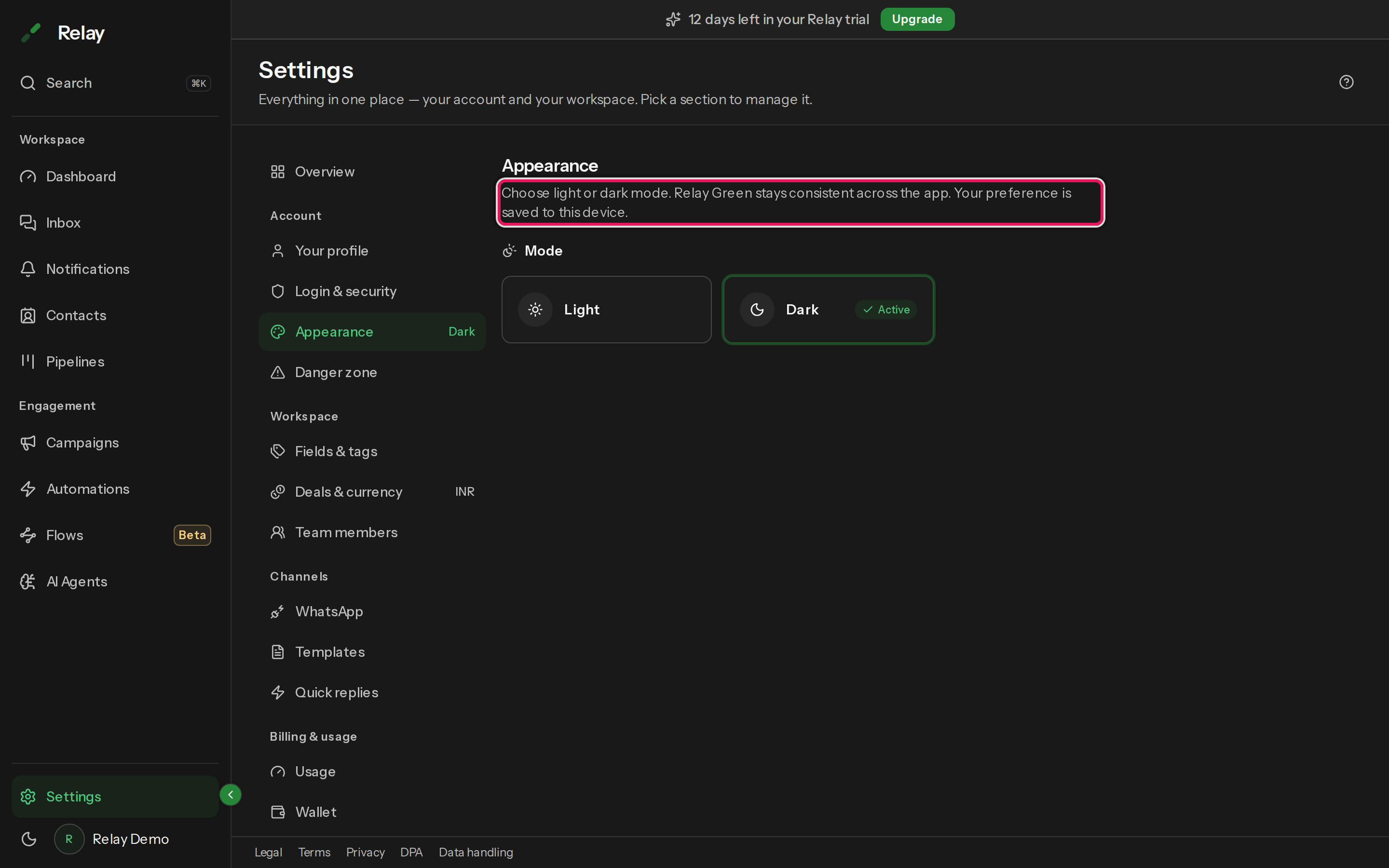Viewport: 1389px width, 868px height.
Task: Click the Settings gear icon in sidebar
Action: pyautogui.click(x=27, y=796)
